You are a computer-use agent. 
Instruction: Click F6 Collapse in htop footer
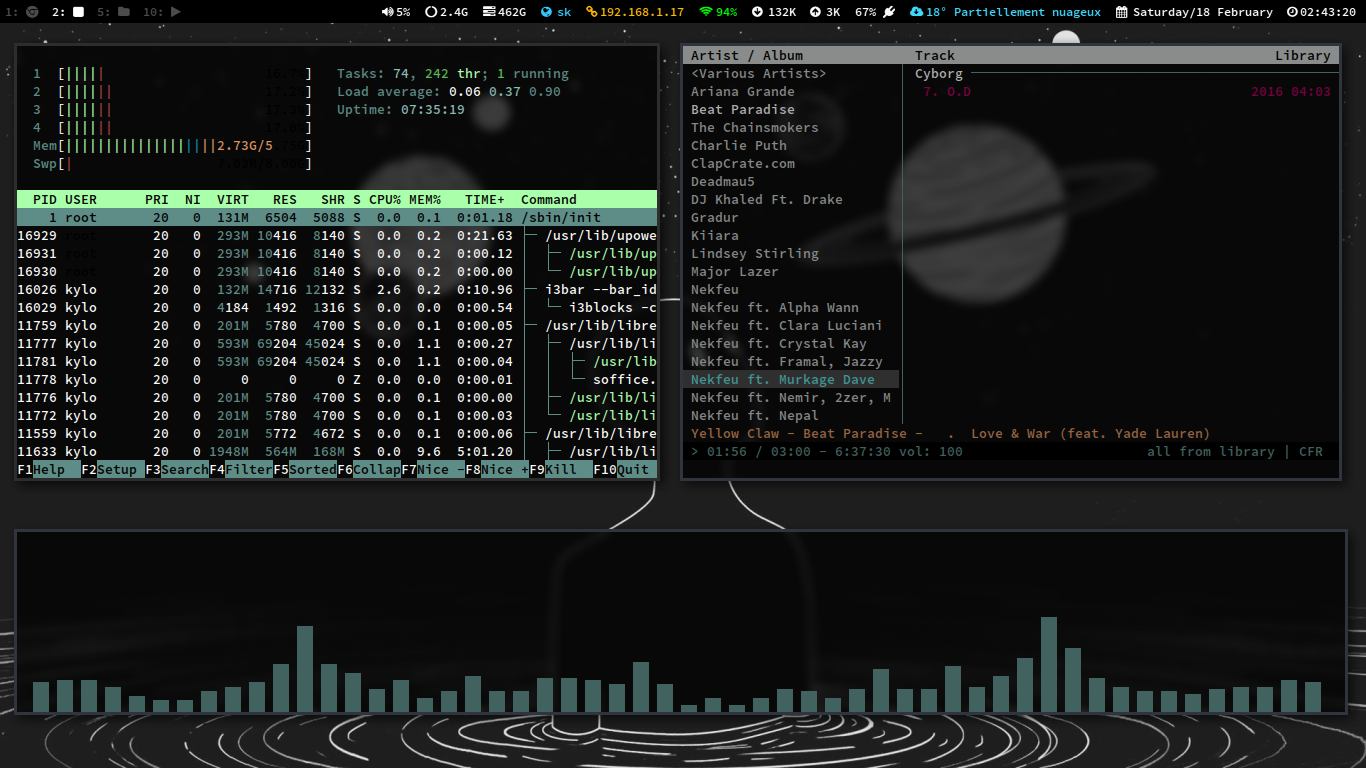coord(369,469)
